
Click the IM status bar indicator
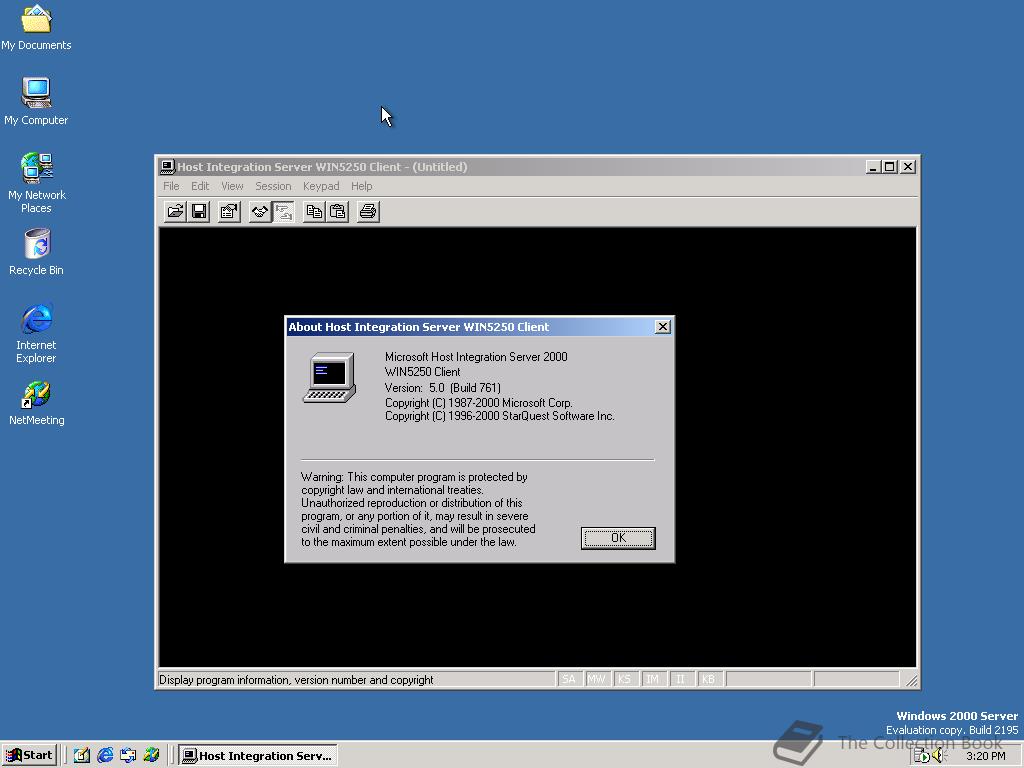tap(652, 679)
